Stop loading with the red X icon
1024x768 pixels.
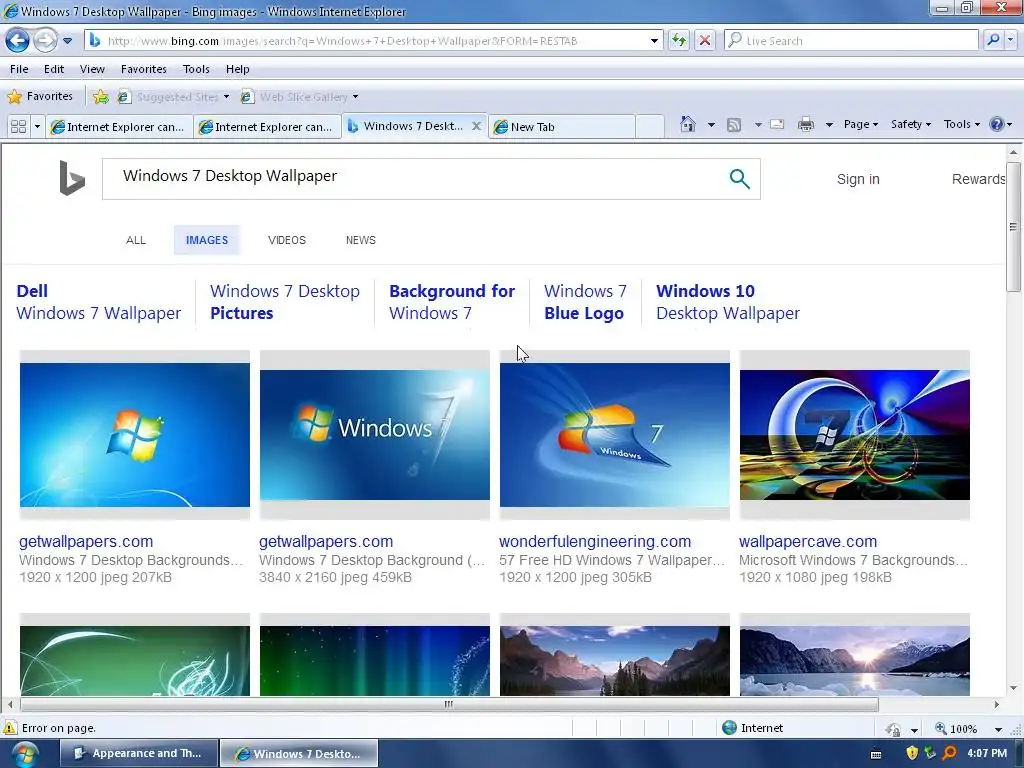(705, 40)
